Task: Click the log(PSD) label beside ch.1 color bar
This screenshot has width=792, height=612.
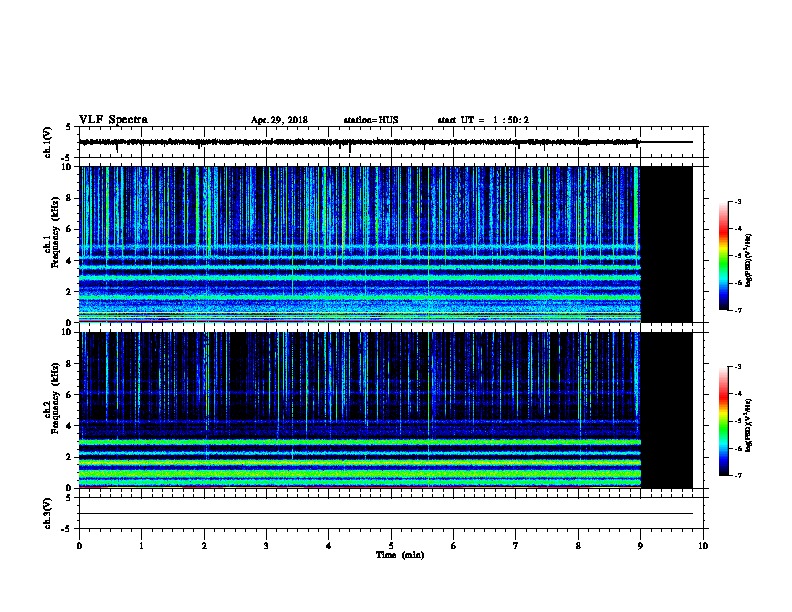Action: [x=749, y=261]
